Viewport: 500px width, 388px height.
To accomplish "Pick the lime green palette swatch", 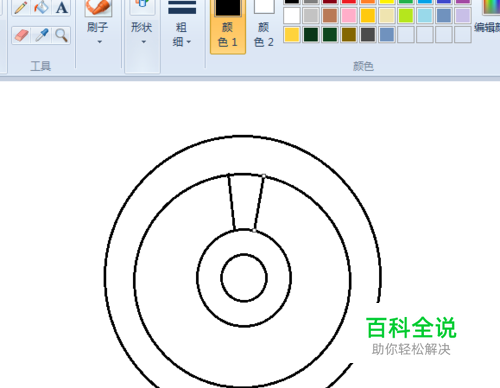I will coord(406,15).
